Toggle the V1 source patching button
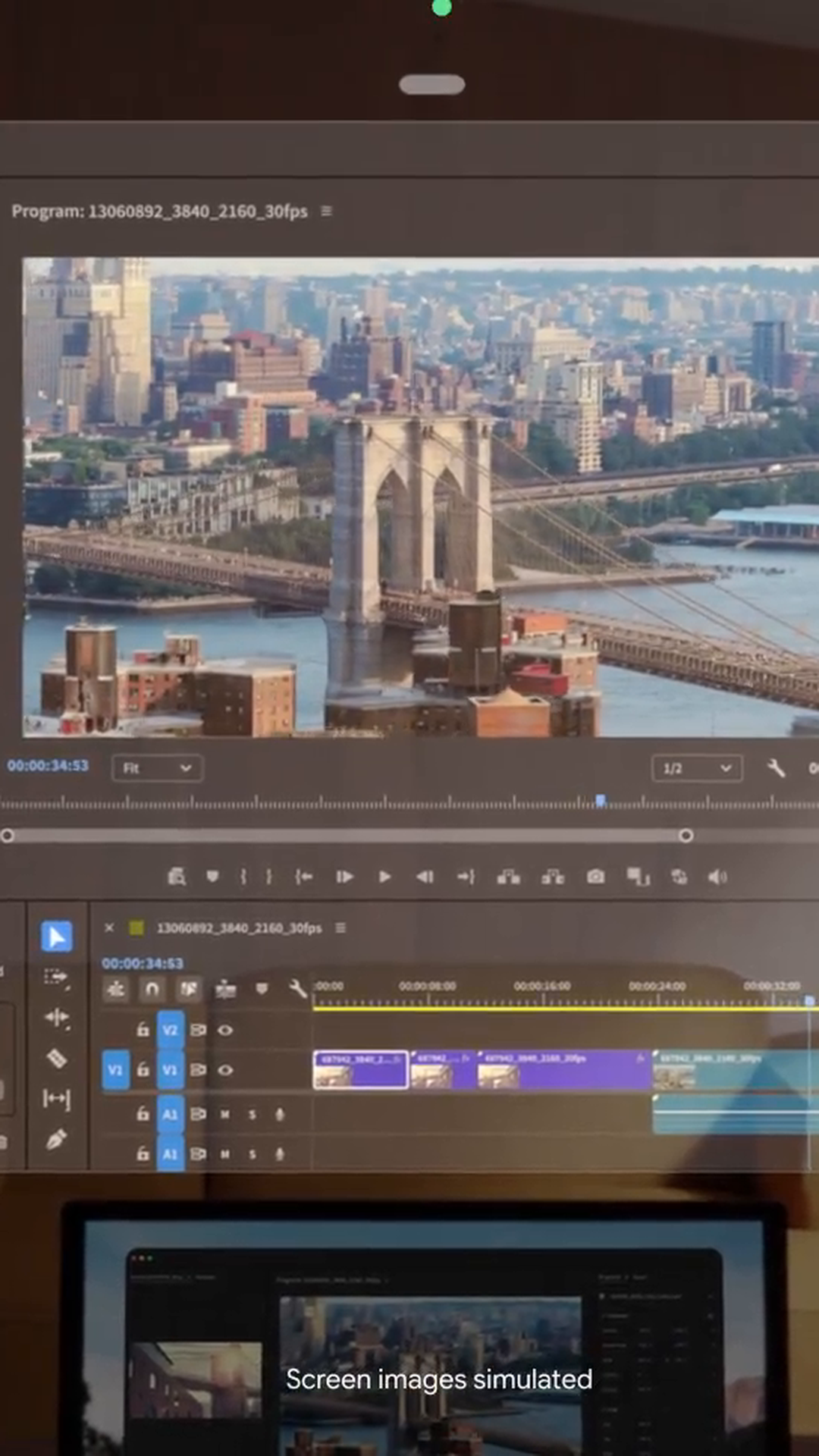The image size is (819, 1456). [x=115, y=1070]
